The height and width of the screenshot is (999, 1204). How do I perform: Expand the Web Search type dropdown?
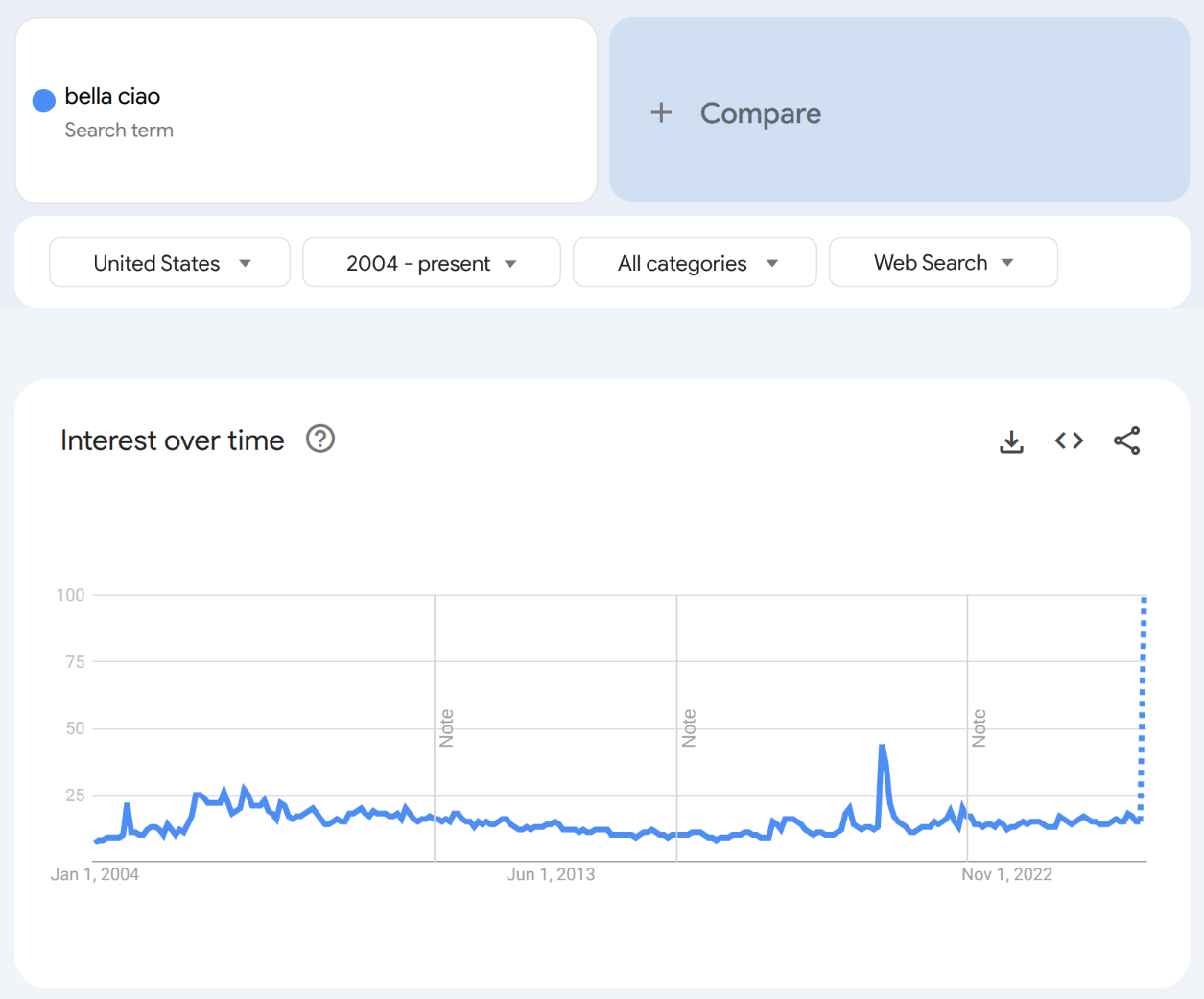[943, 263]
